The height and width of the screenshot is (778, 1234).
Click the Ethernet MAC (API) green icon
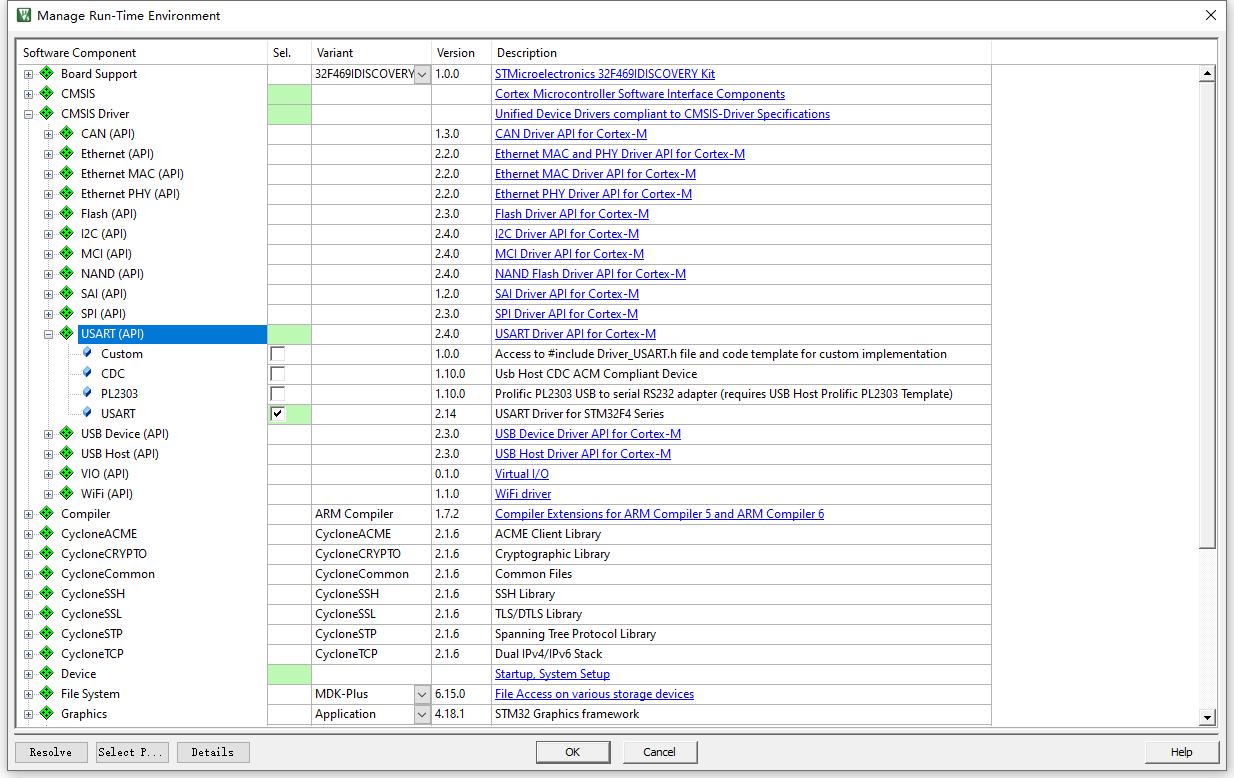point(66,174)
